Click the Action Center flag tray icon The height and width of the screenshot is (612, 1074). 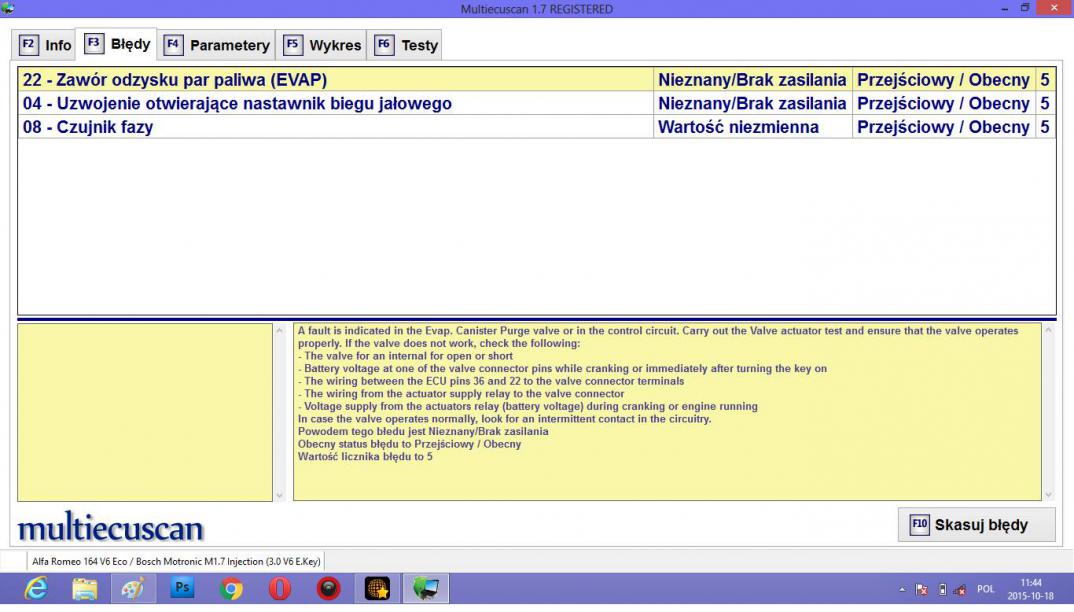tap(924, 592)
